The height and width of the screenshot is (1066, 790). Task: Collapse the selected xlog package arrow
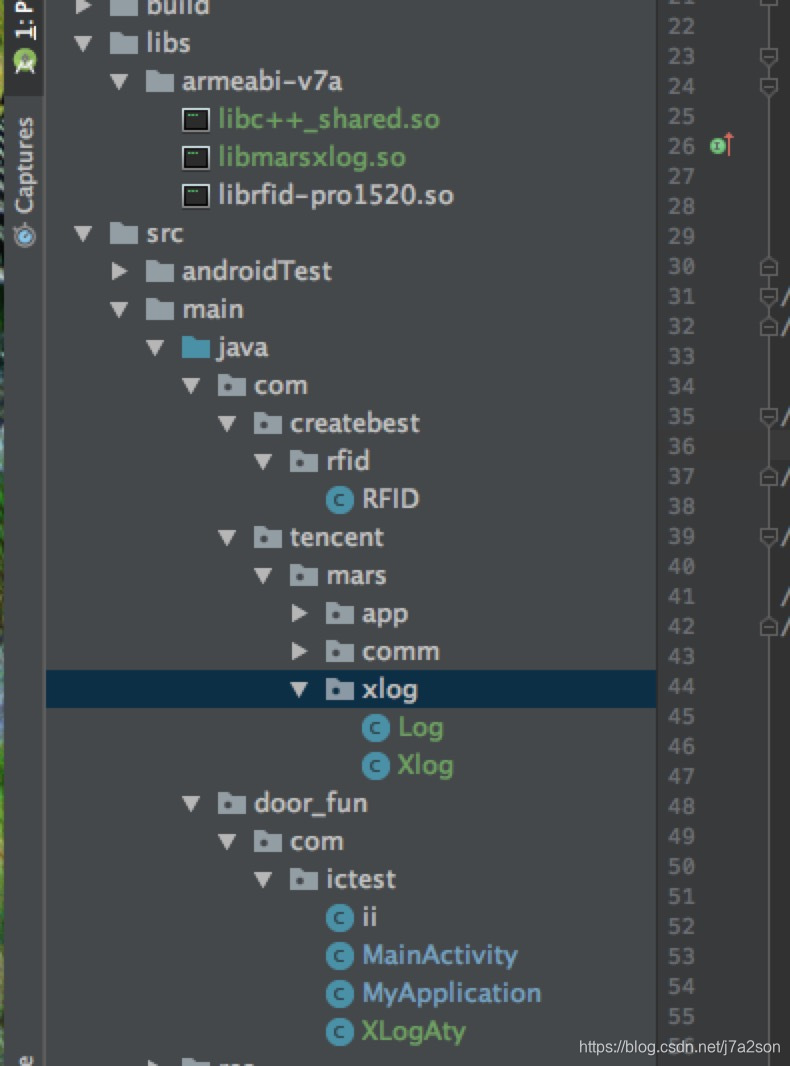[299, 689]
